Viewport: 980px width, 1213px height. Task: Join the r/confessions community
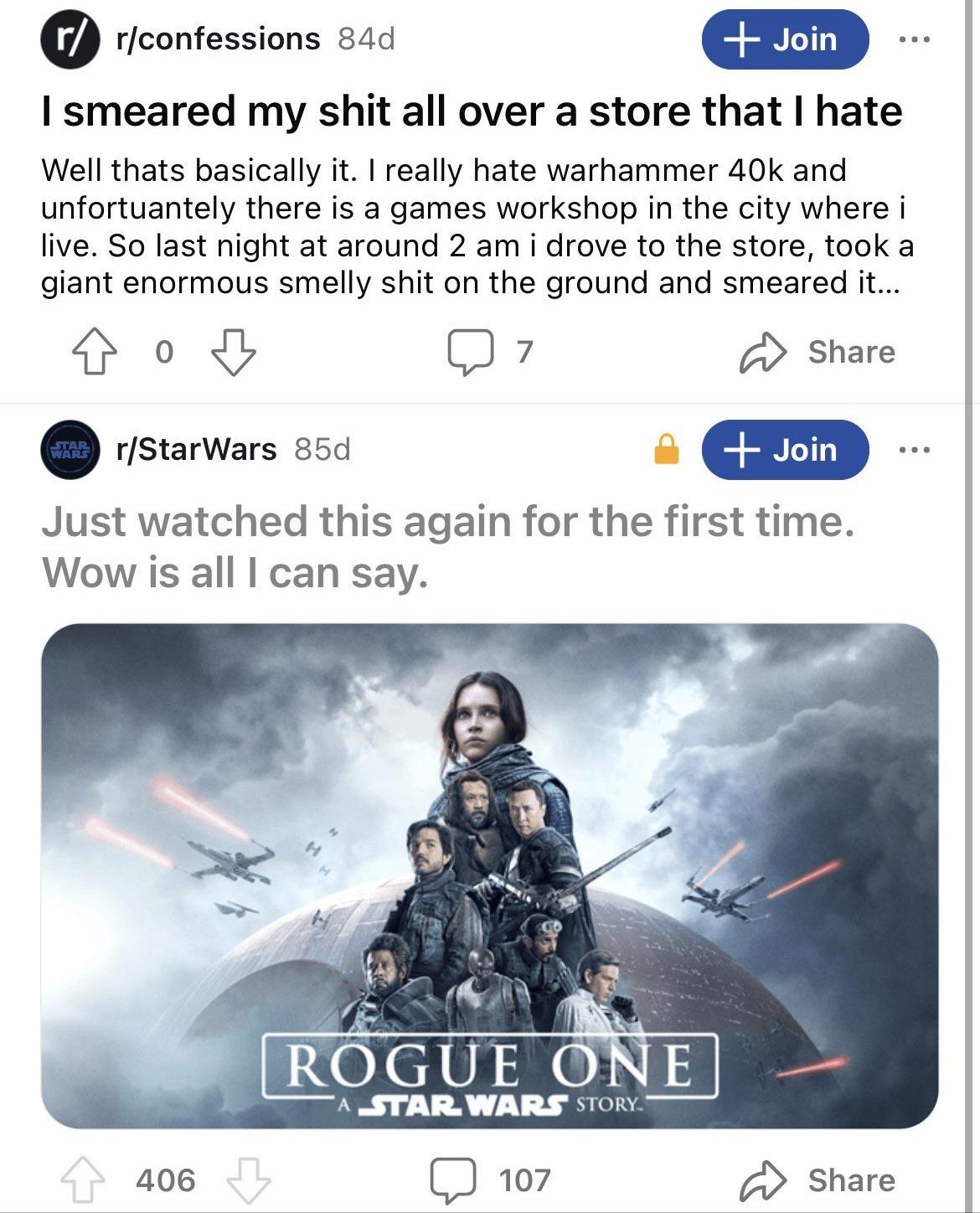tap(785, 39)
